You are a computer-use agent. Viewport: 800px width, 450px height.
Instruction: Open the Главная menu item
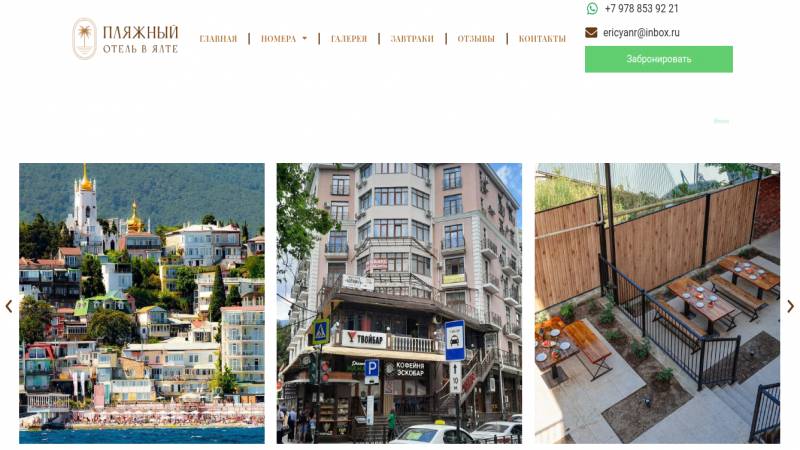click(218, 39)
